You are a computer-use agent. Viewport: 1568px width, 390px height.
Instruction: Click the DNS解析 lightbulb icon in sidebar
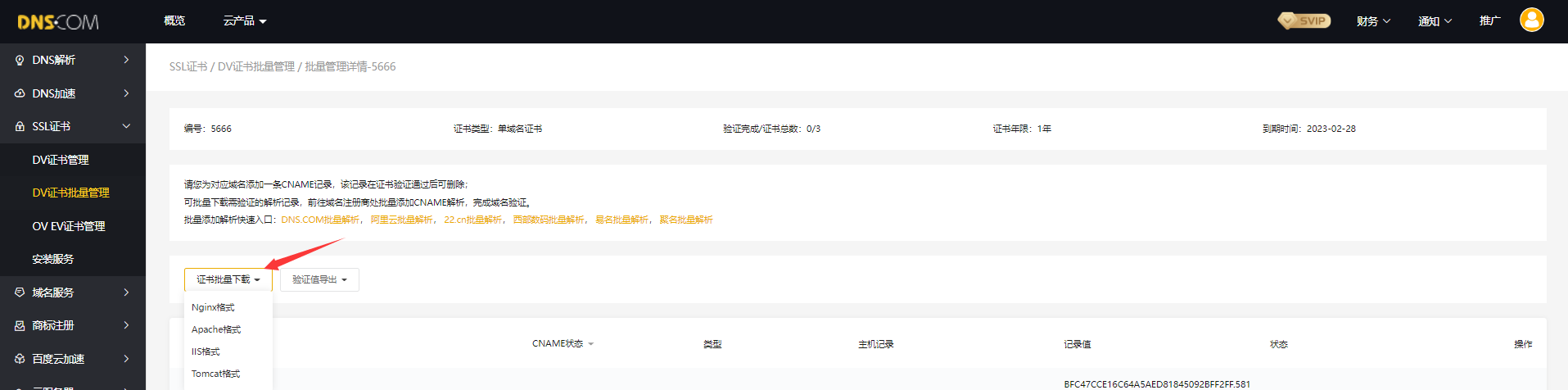[x=20, y=61]
